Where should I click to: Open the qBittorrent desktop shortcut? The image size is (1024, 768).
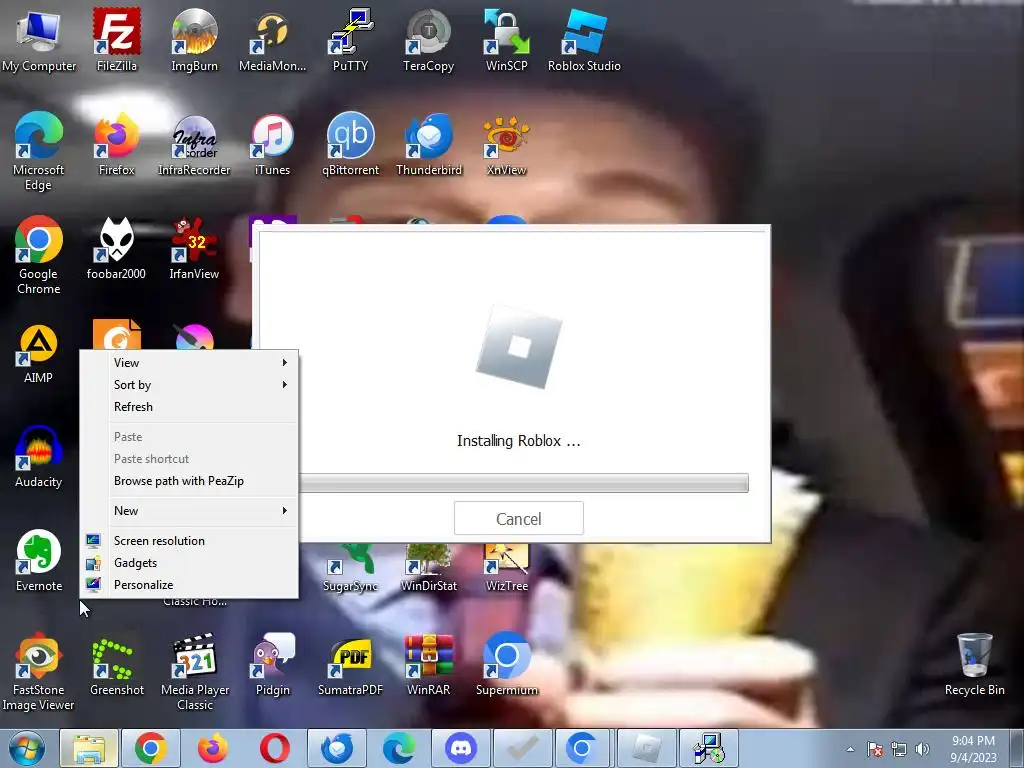(350, 144)
